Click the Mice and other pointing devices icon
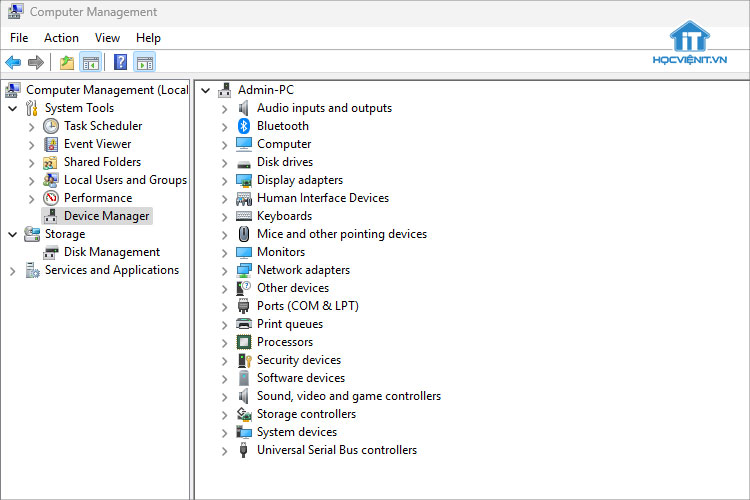Screen dimensions: 750x500 click(x=244, y=234)
